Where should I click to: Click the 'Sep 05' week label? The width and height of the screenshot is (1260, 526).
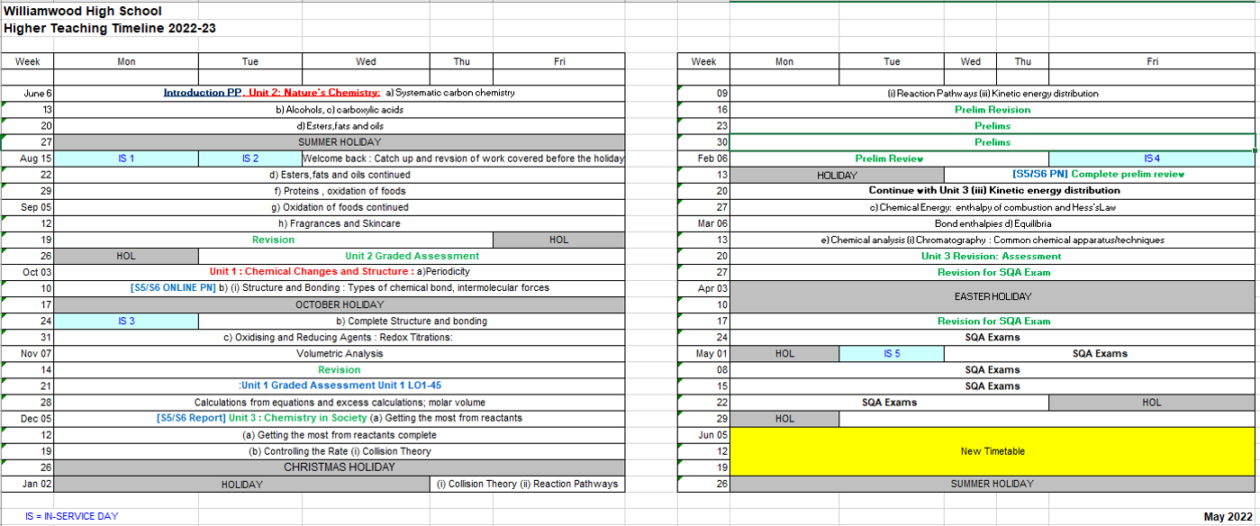(28, 207)
